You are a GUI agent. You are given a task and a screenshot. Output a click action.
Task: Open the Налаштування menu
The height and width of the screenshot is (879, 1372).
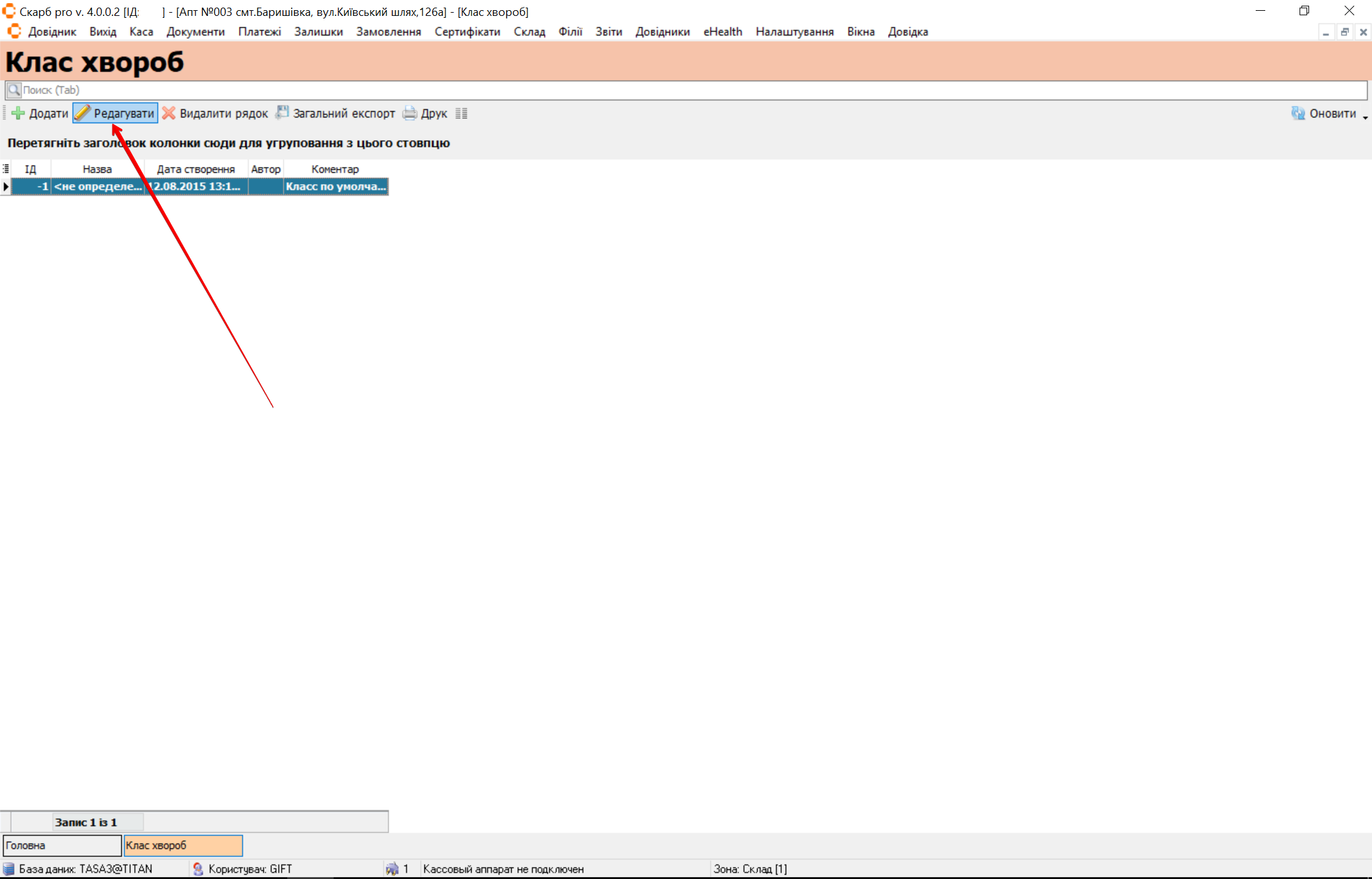coord(794,32)
